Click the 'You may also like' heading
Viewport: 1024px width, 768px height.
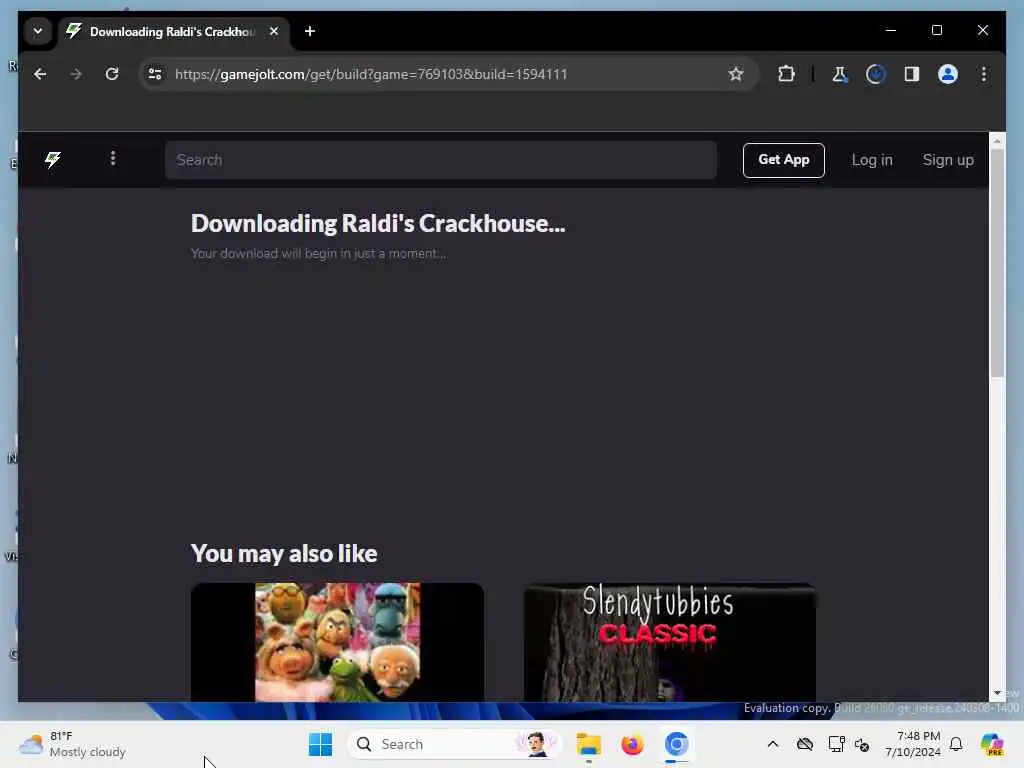(x=284, y=554)
